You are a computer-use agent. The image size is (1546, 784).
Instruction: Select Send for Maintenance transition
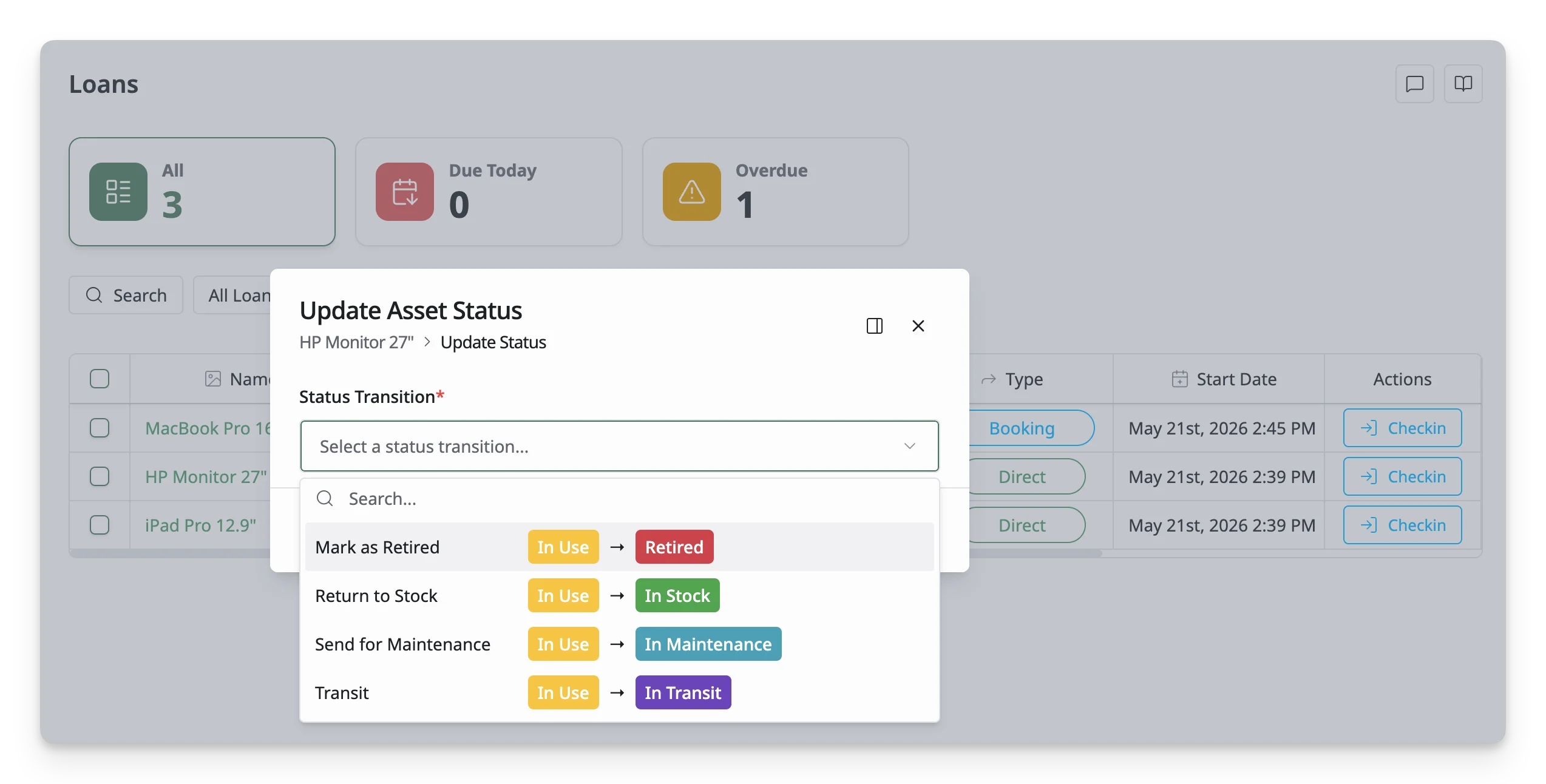click(x=619, y=644)
